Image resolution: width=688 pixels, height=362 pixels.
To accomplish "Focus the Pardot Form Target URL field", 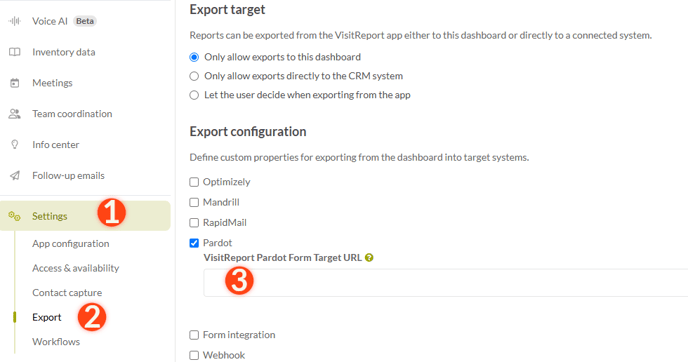I will click(x=445, y=283).
